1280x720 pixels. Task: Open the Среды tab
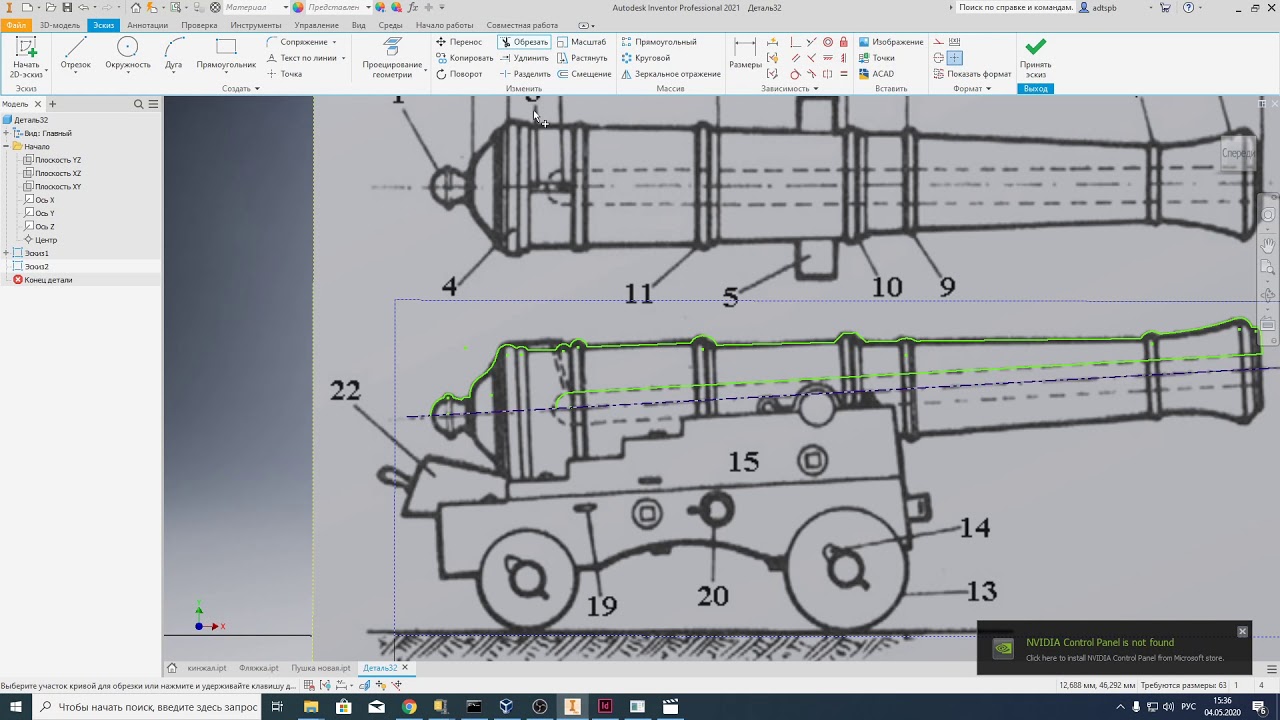pos(391,25)
